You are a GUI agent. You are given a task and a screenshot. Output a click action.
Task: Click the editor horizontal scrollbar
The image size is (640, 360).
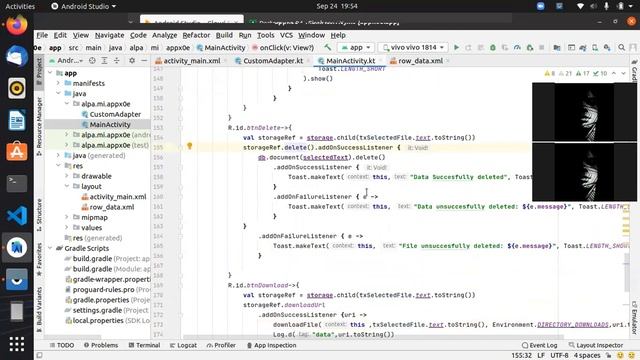(x=373, y=338)
